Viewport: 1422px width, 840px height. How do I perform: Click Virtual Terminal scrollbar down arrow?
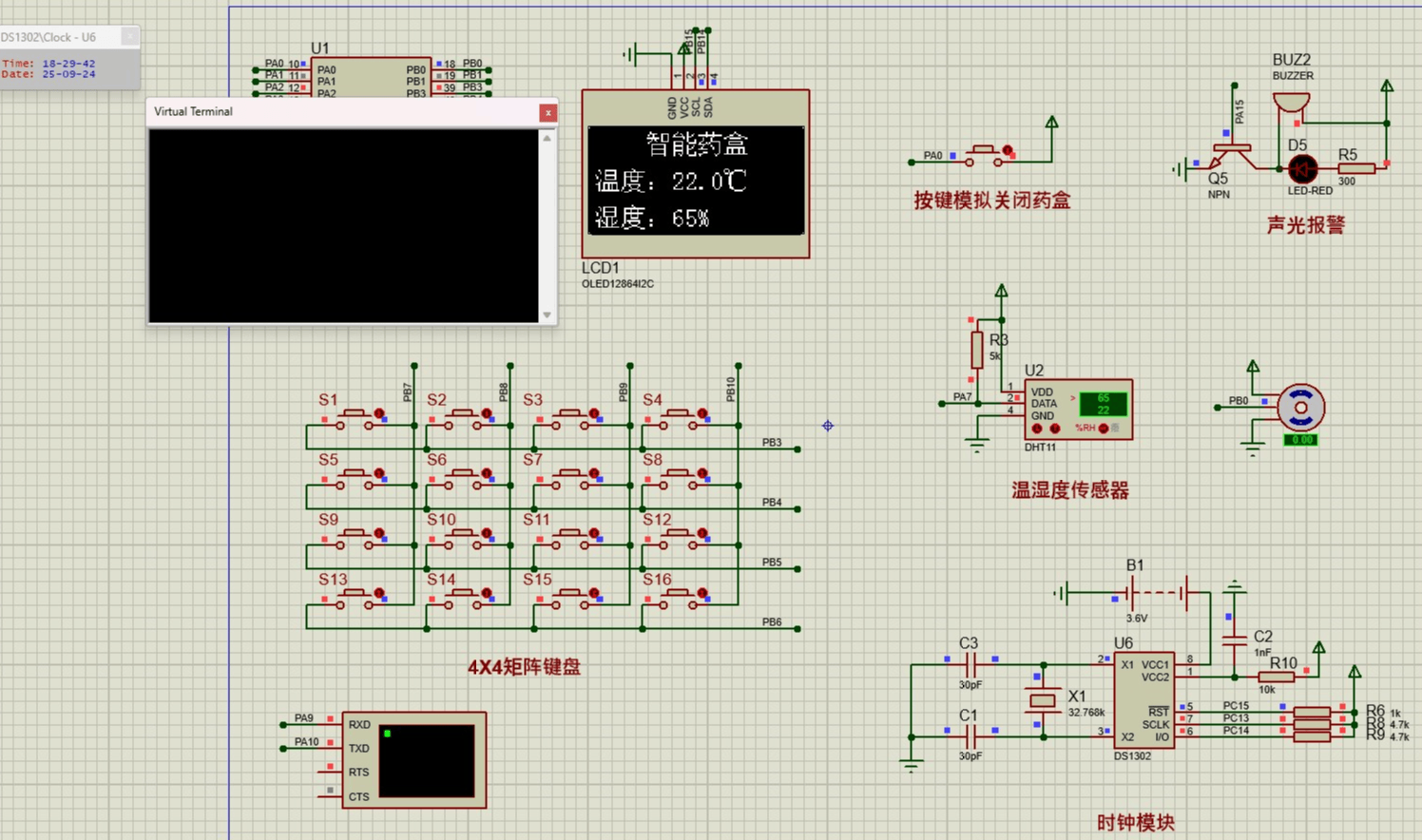(547, 315)
